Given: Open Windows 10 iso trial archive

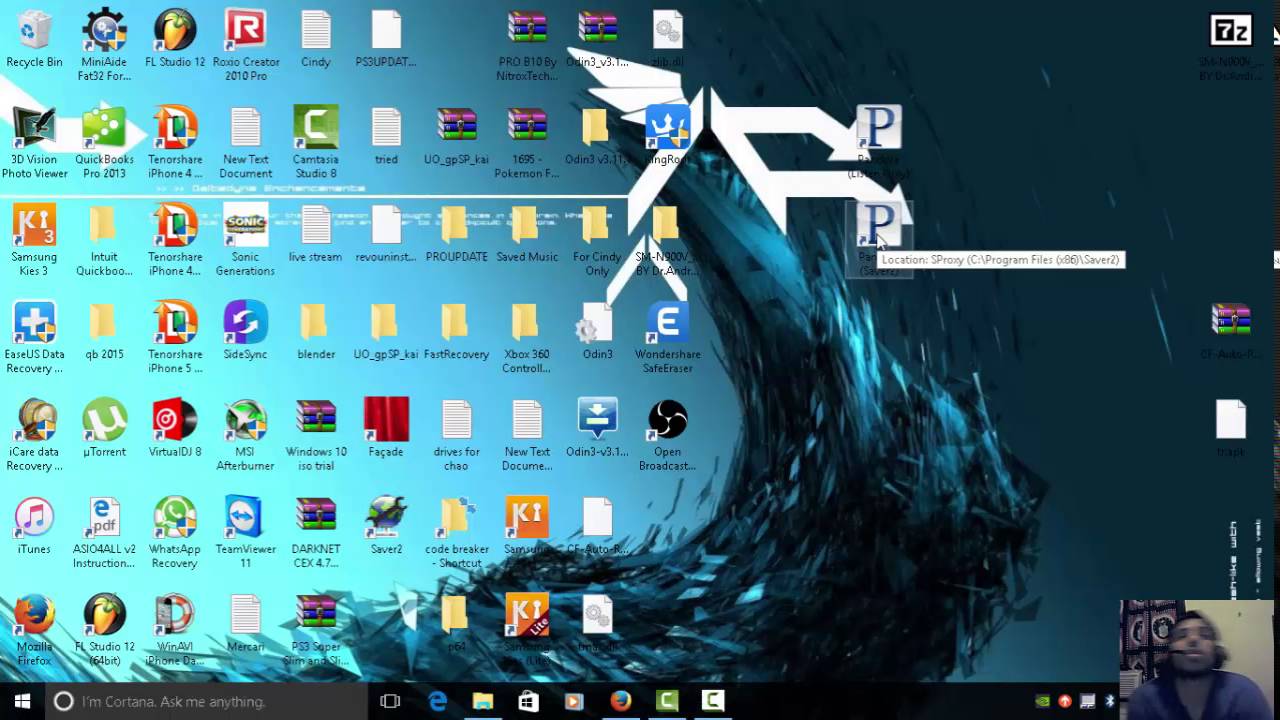Looking at the screenshot, I should 316,435.
